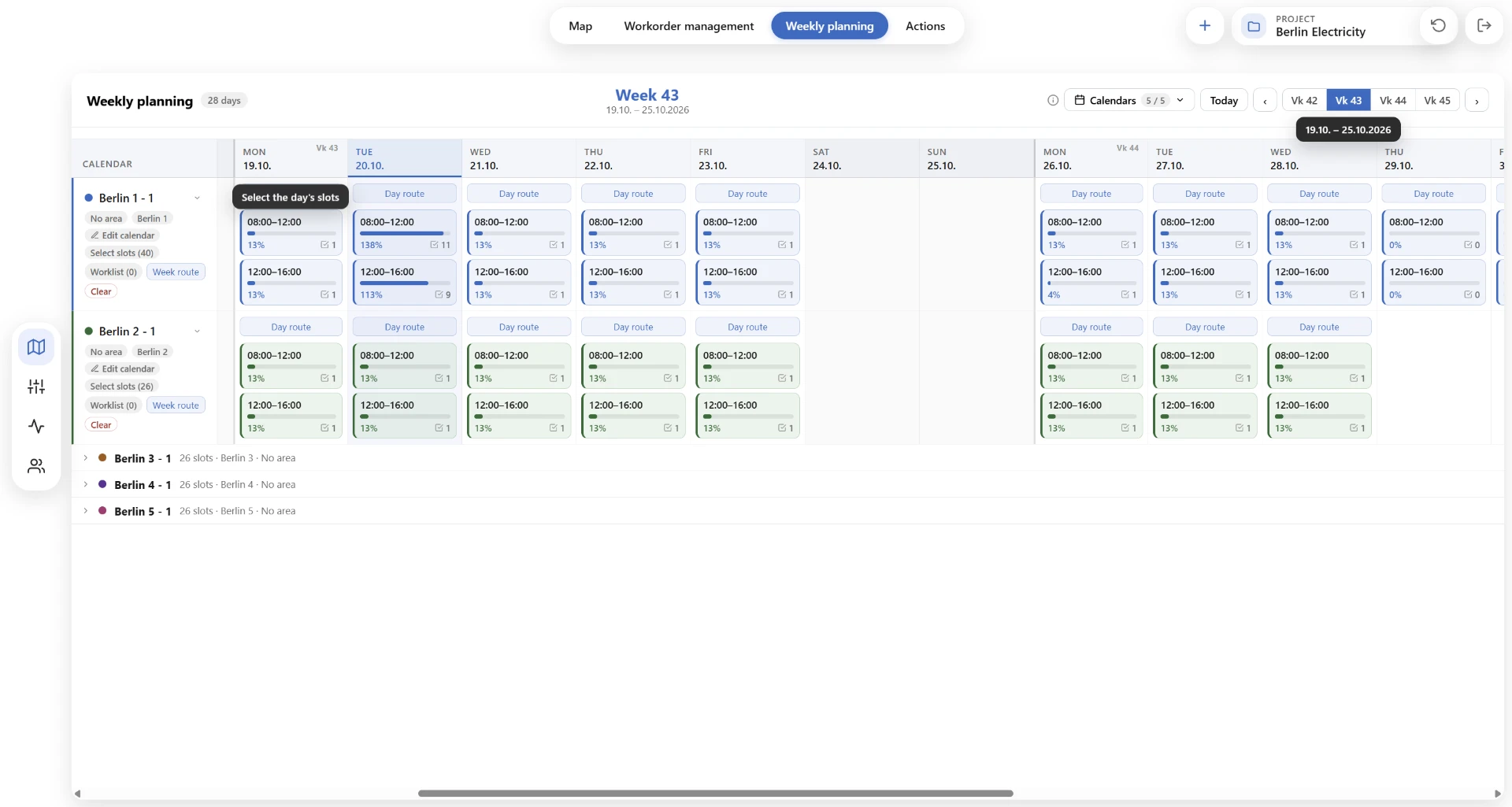Click the pencil icon on Berlin 2 Edit calendar

coord(94,368)
